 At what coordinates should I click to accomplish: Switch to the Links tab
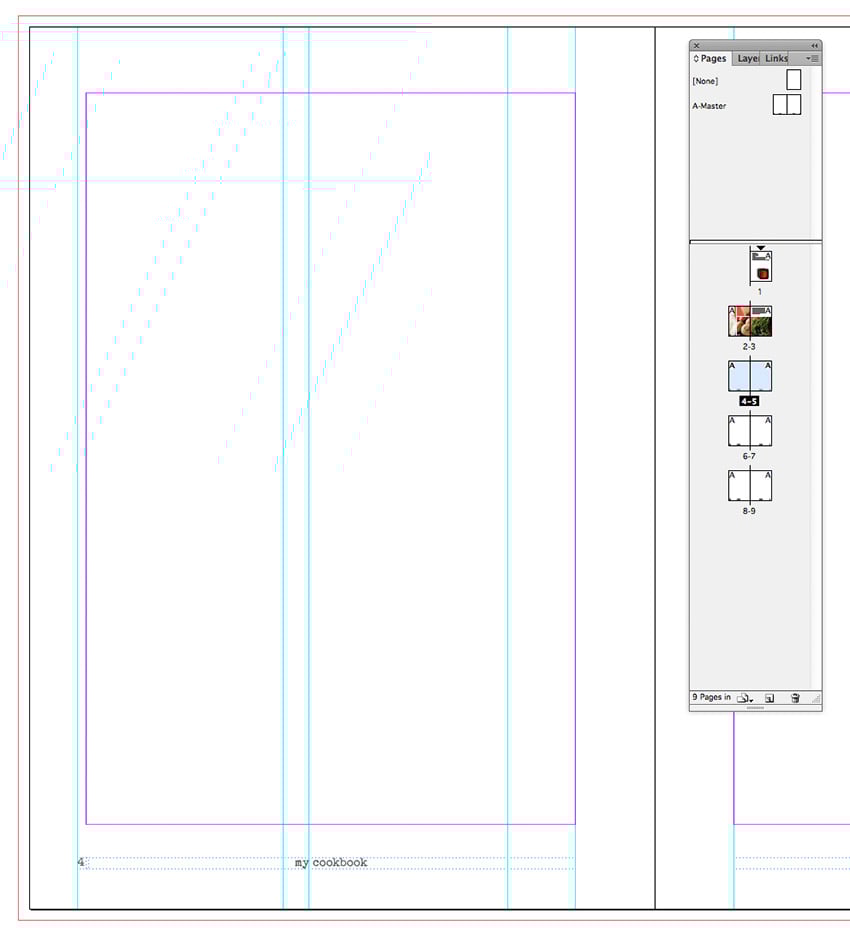[775, 58]
